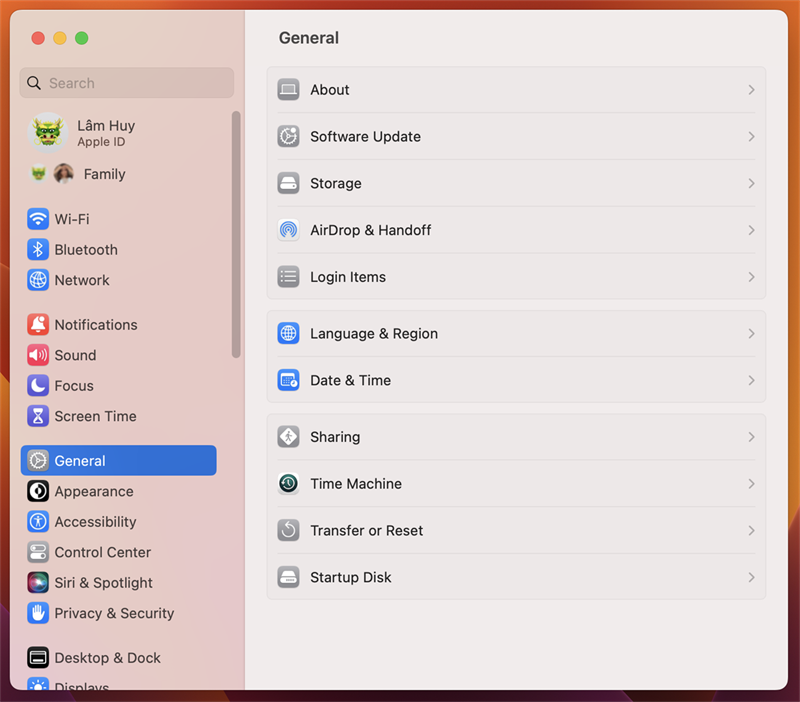Viewport: 800px width, 702px height.
Task: Select General label in the sidebar
Action: [x=80, y=461]
